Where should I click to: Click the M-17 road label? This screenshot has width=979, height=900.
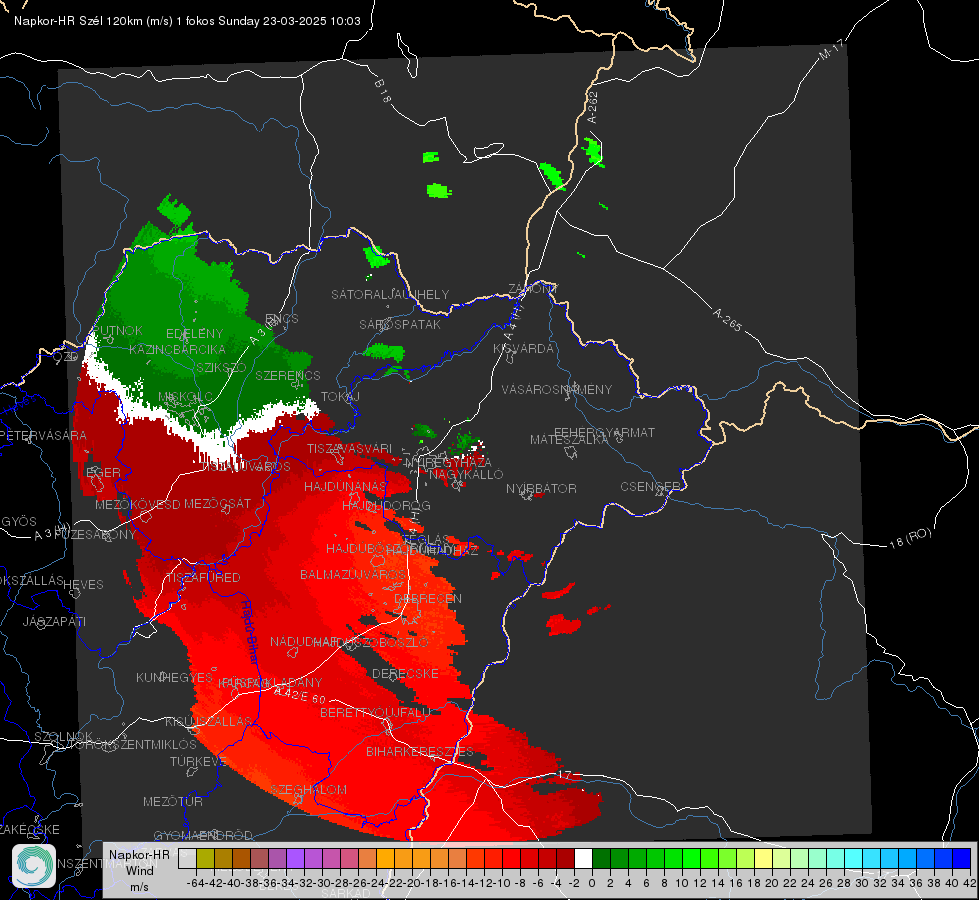(x=832, y=50)
